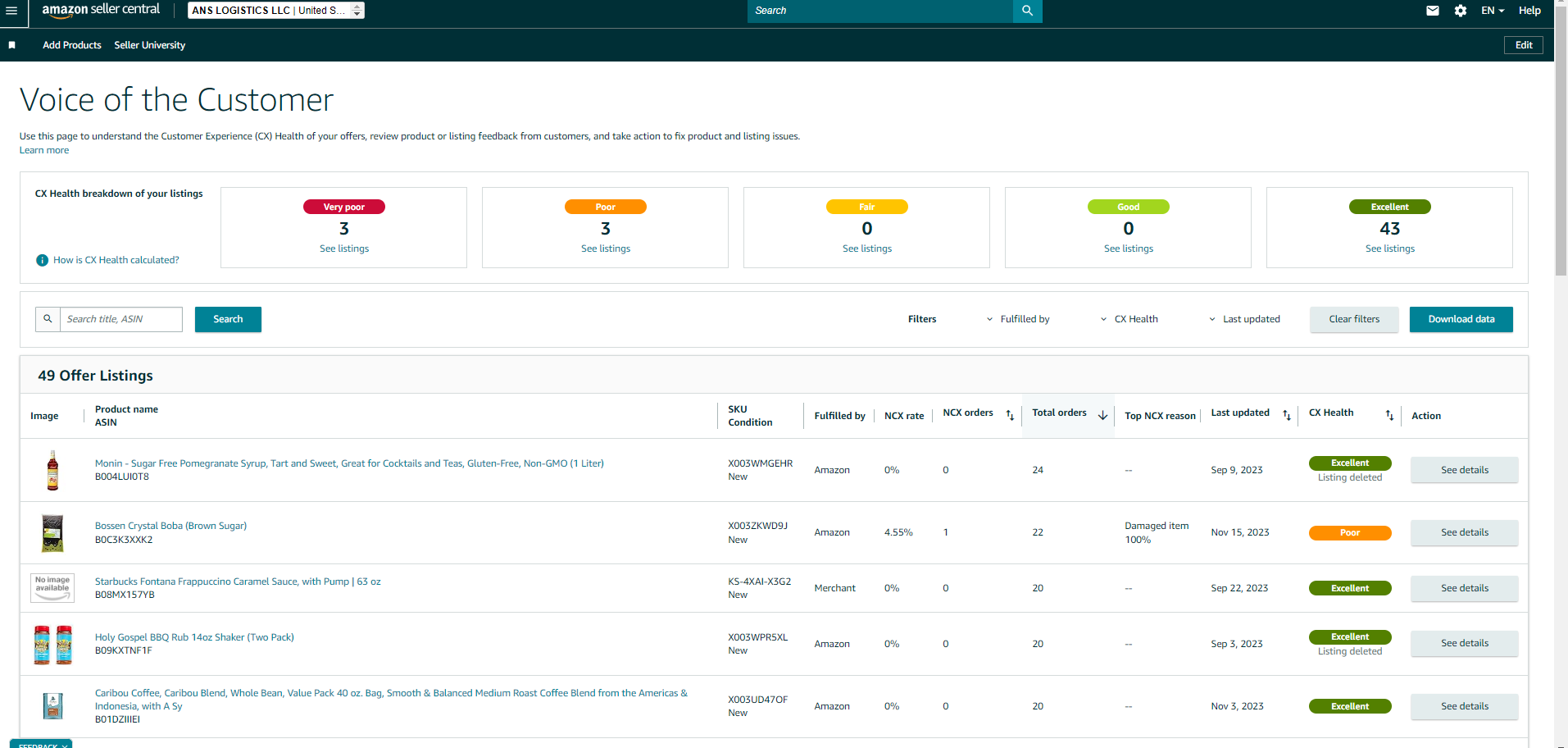The height and width of the screenshot is (748, 1568).
Task: Sort by NCX orders arrows
Action: pyautogui.click(x=1010, y=416)
